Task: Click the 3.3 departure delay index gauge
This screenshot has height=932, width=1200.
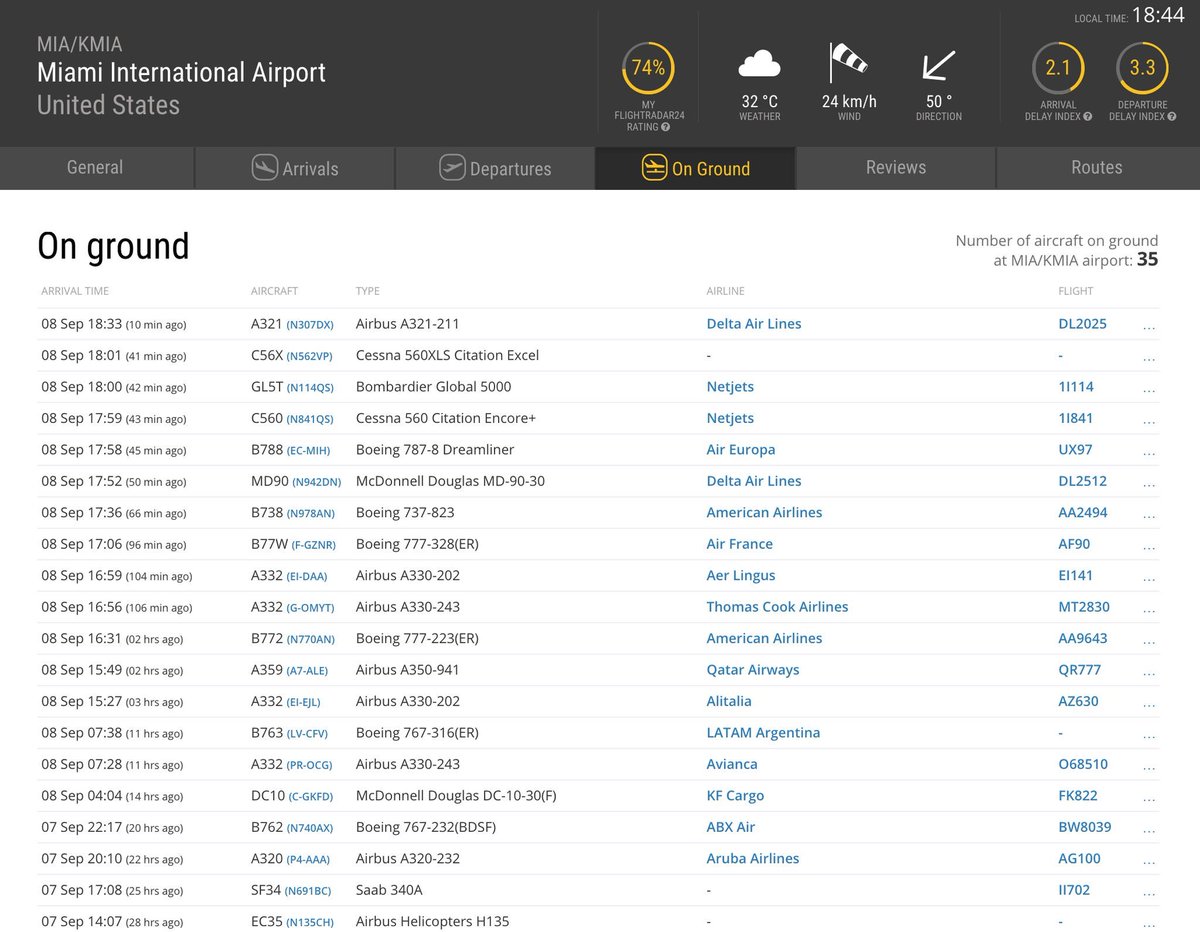Action: [x=1142, y=68]
